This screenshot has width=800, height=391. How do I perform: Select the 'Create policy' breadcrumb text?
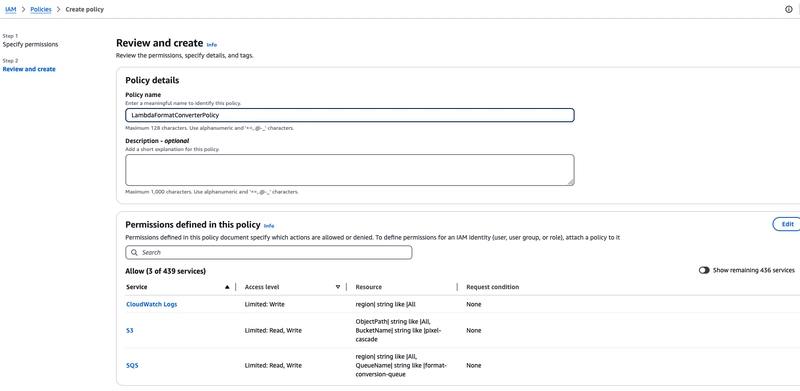pos(85,9)
